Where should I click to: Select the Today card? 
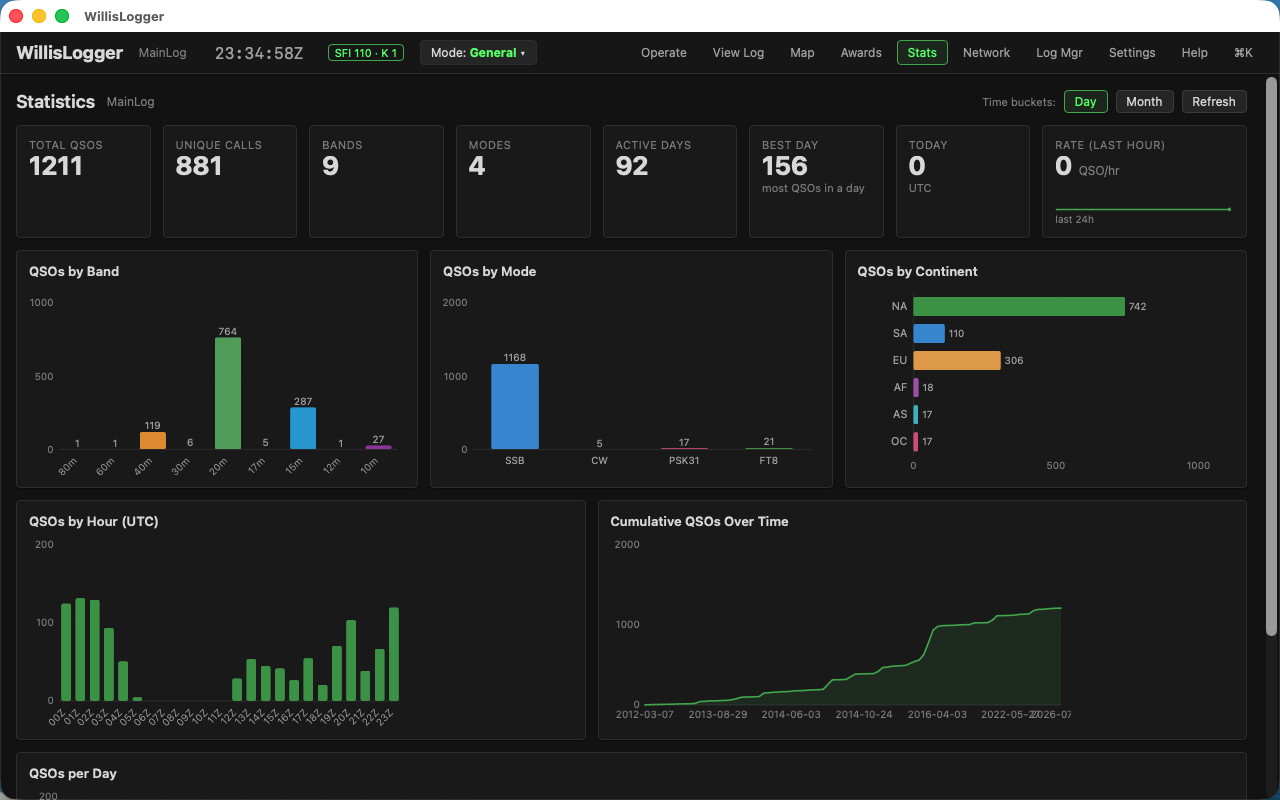[963, 181]
